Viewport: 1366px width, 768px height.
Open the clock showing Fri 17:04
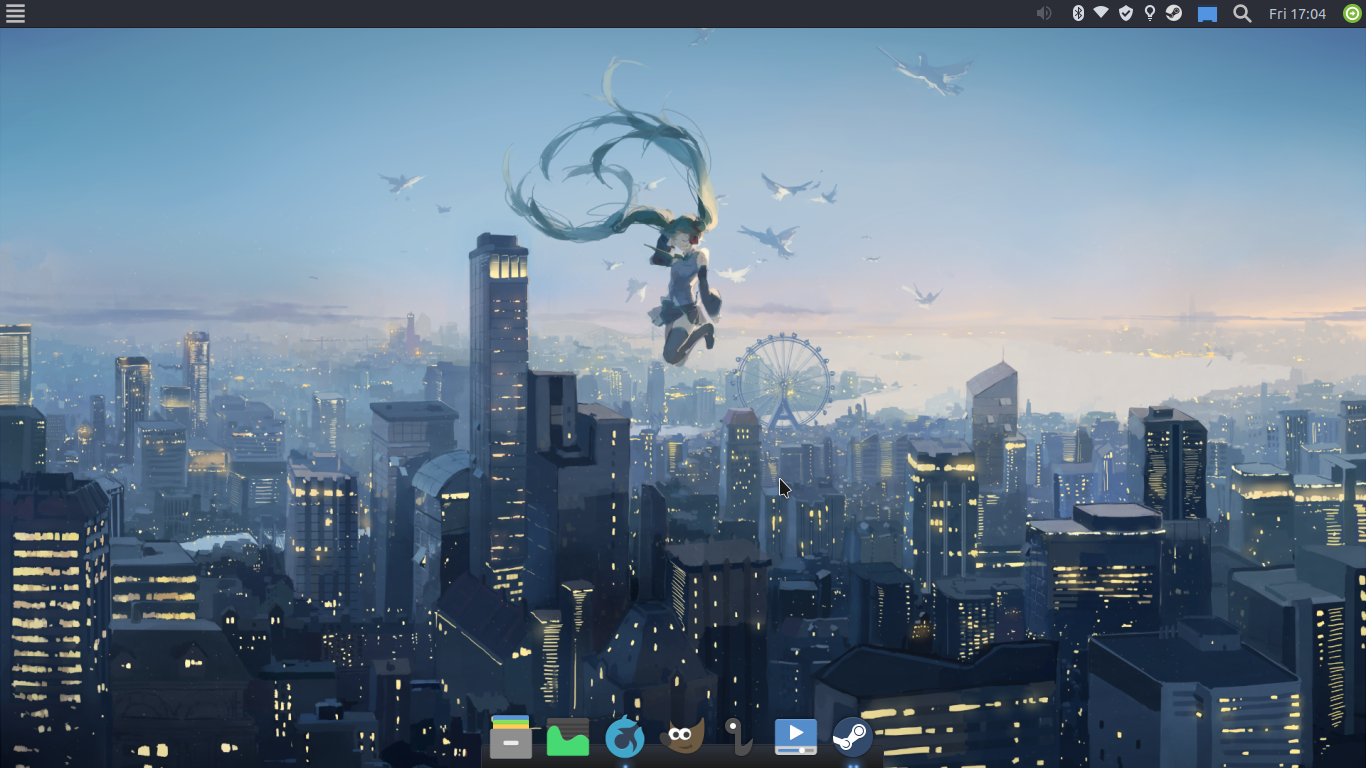tap(1297, 14)
